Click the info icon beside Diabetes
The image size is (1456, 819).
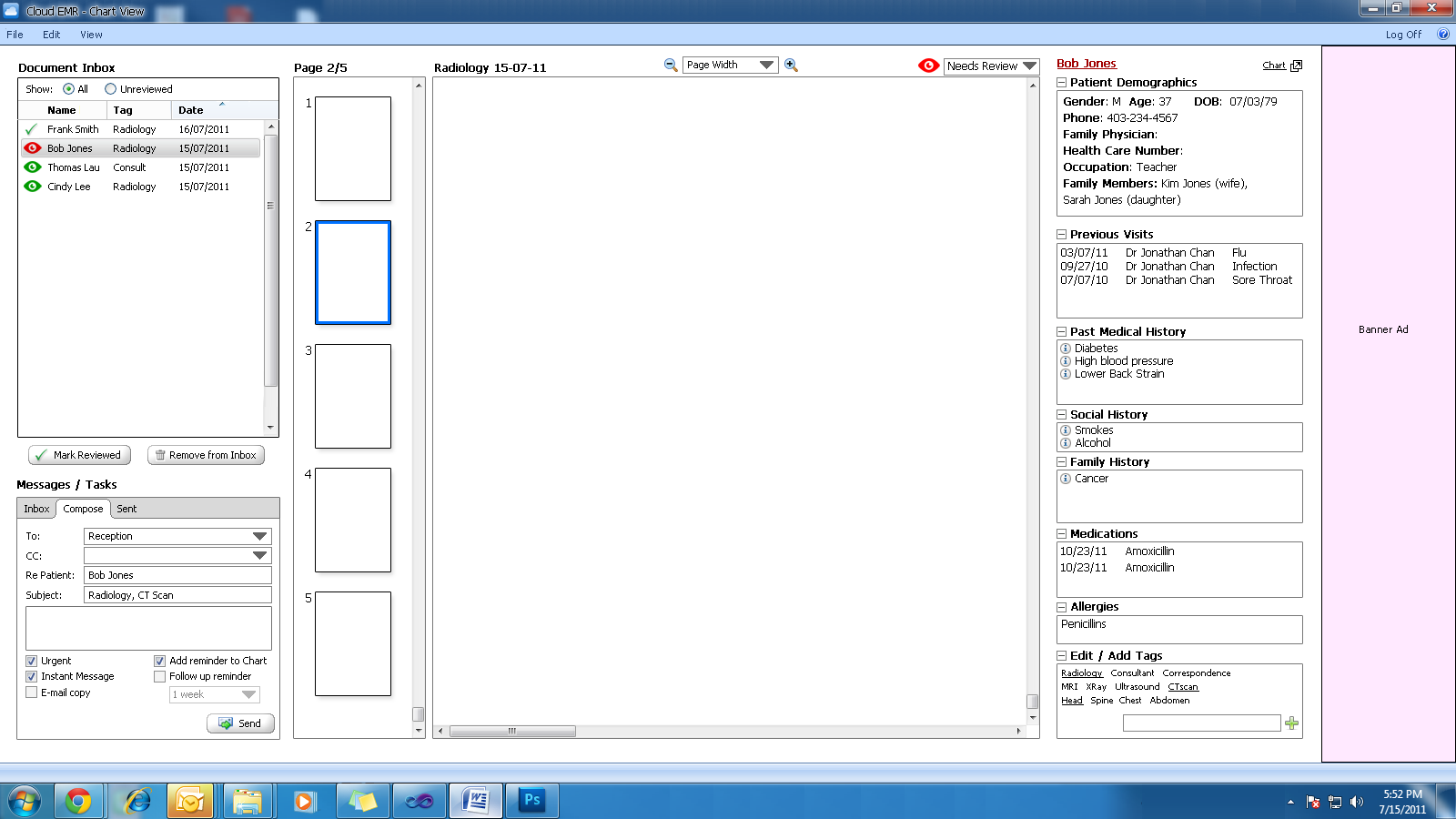[1066, 349]
